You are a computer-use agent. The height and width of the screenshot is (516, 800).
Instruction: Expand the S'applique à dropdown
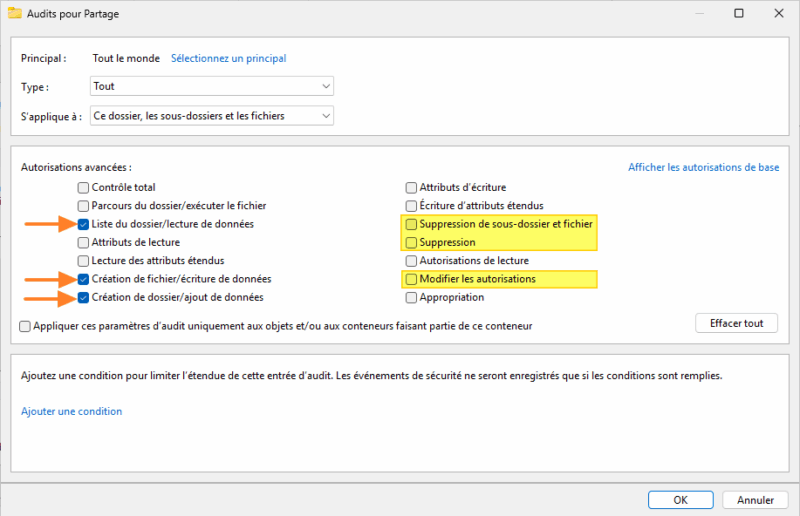point(212,116)
